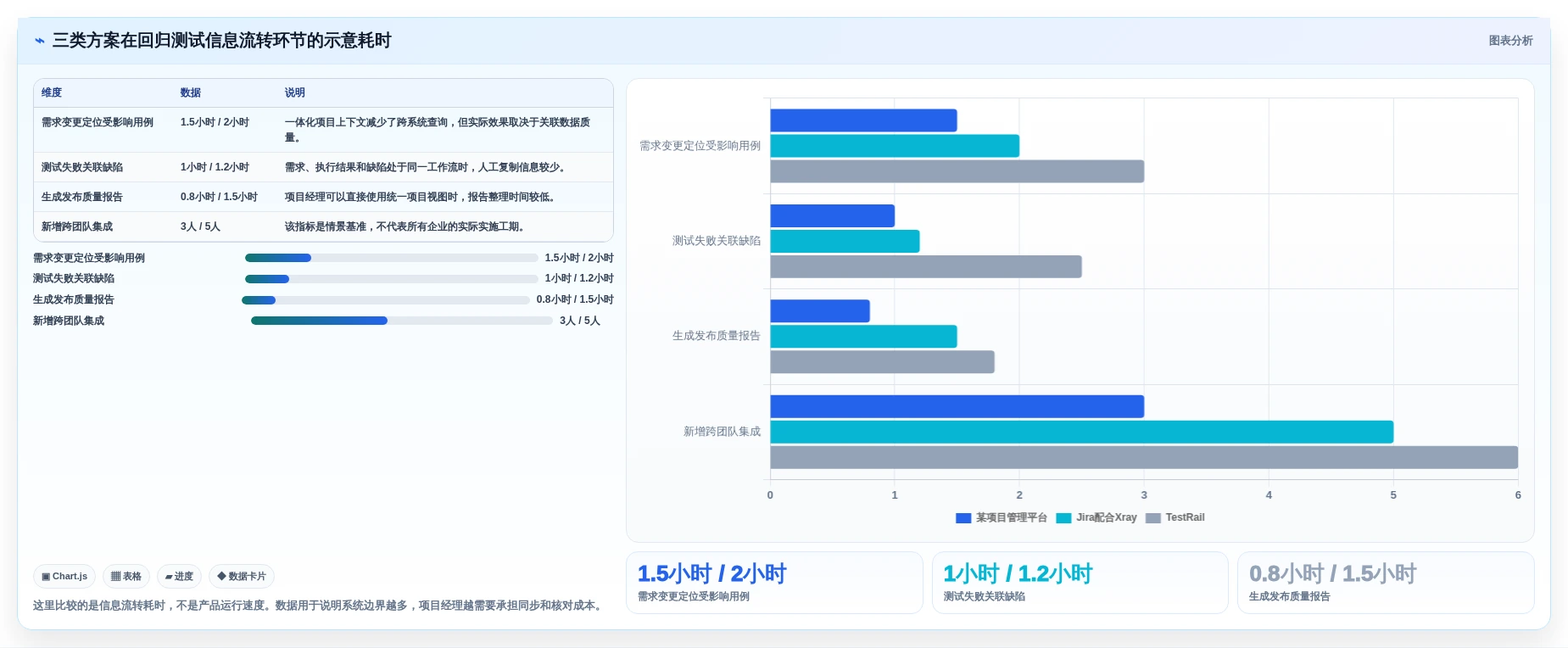The height and width of the screenshot is (648, 1568).
Task: Click the blue lightning icon beside the title
Action: pyautogui.click(x=39, y=41)
